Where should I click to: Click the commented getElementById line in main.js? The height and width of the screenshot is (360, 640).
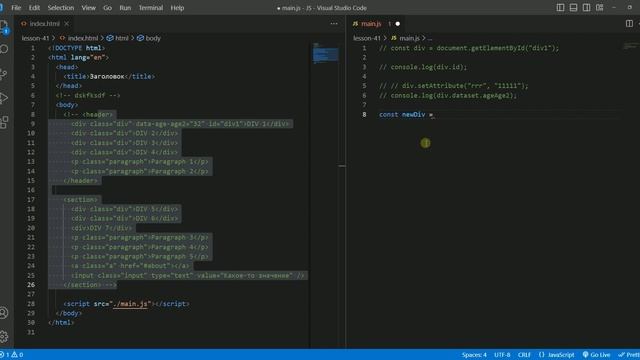(469, 48)
